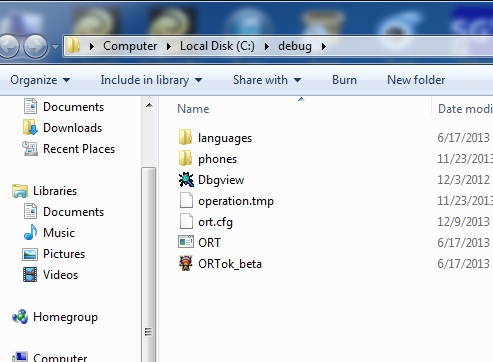The height and width of the screenshot is (362, 493).
Task: Click the navigation pane scrollbar thumb
Action: point(148,265)
